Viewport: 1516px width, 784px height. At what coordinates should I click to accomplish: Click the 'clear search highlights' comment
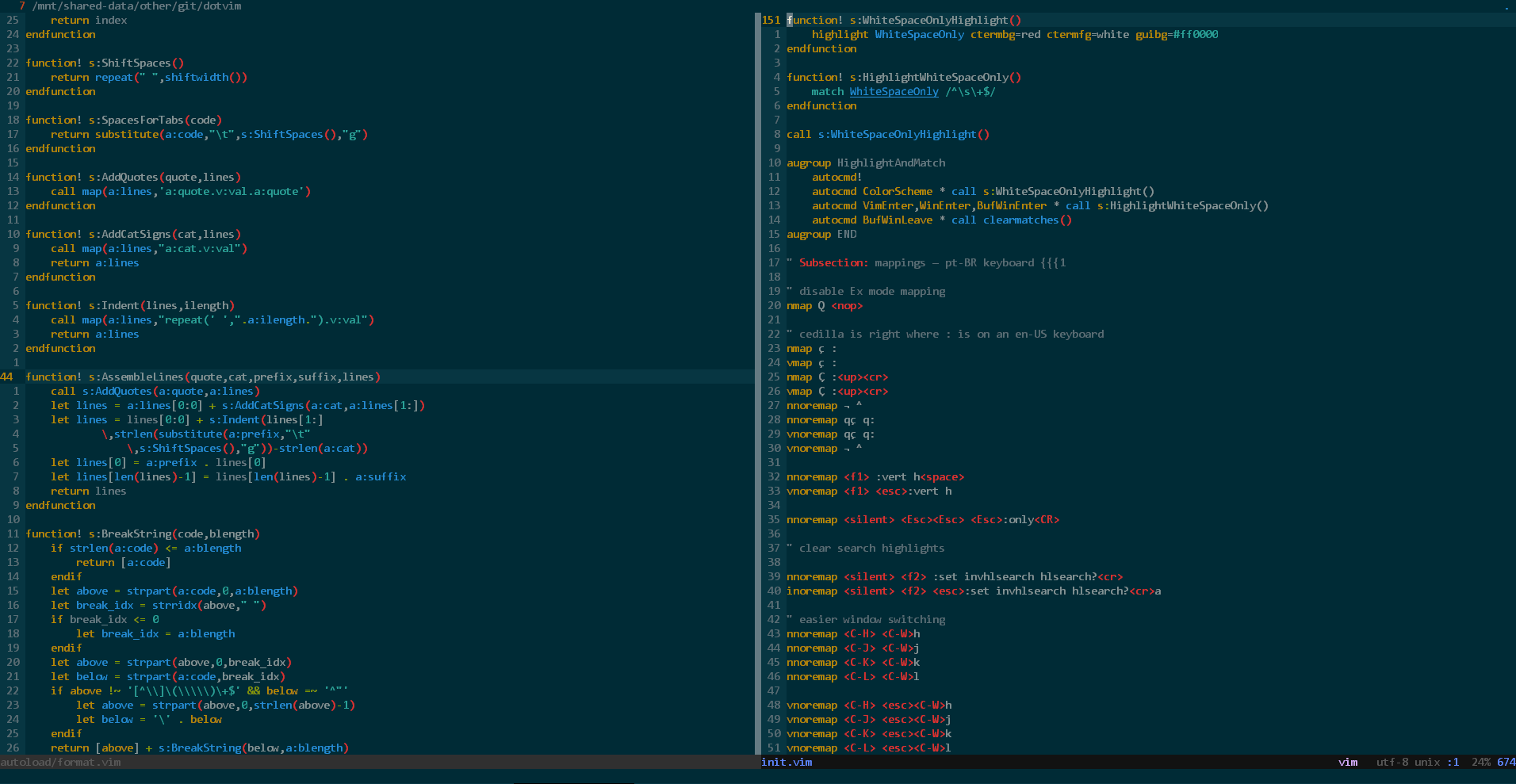(x=866, y=548)
